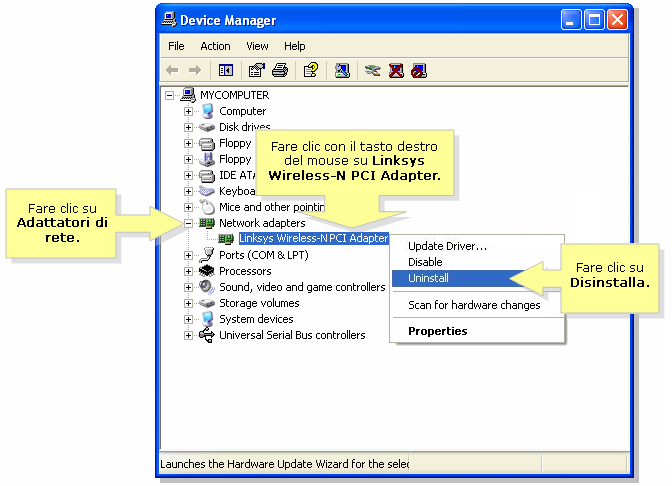The height and width of the screenshot is (486, 672).
Task: Expand the Keyboards category
Action: [x=188, y=191]
